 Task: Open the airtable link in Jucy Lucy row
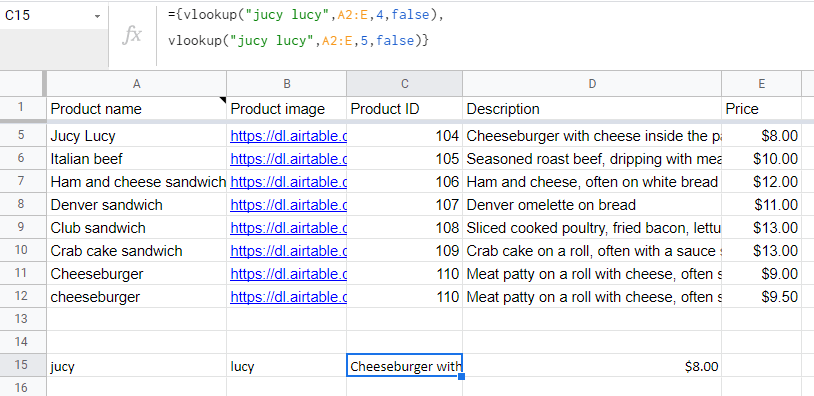pyautogui.click(x=288, y=136)
